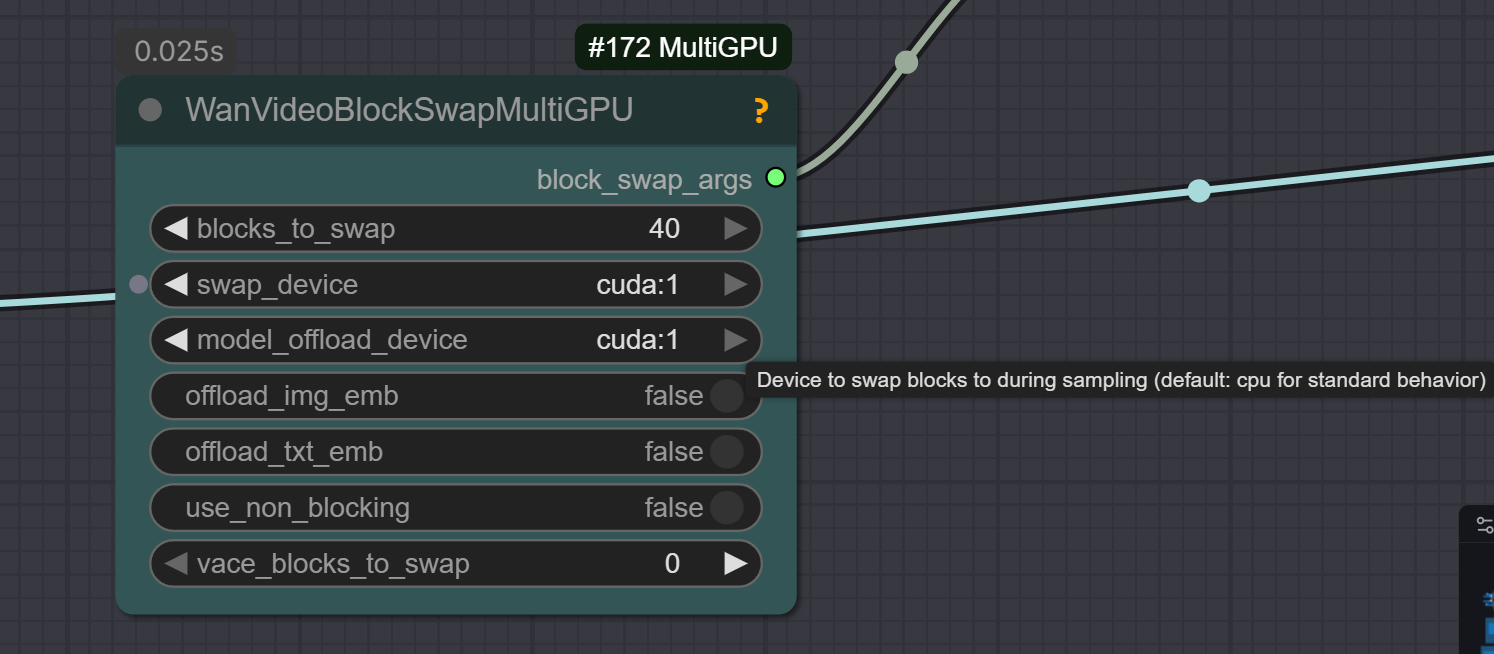
Task: Click the block_swap_args output label
Action: coord(644,179)
